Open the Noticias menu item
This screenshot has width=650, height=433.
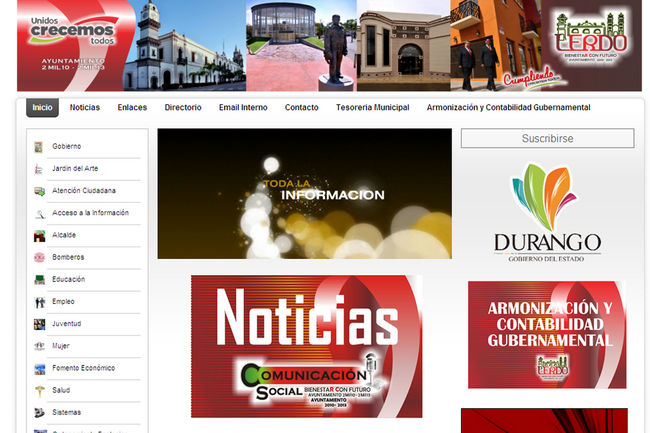(85, 107)
